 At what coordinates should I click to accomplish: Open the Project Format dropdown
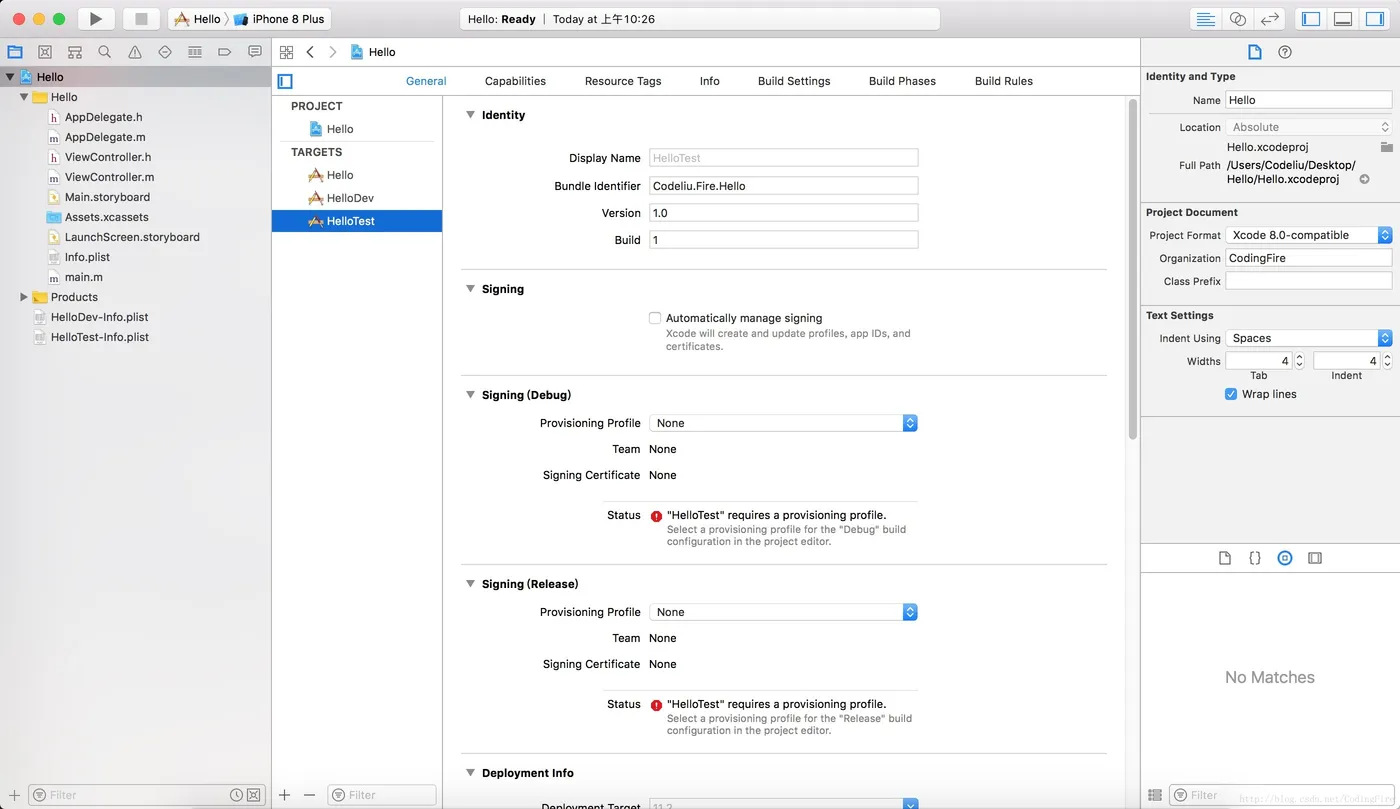point(1309,235)
